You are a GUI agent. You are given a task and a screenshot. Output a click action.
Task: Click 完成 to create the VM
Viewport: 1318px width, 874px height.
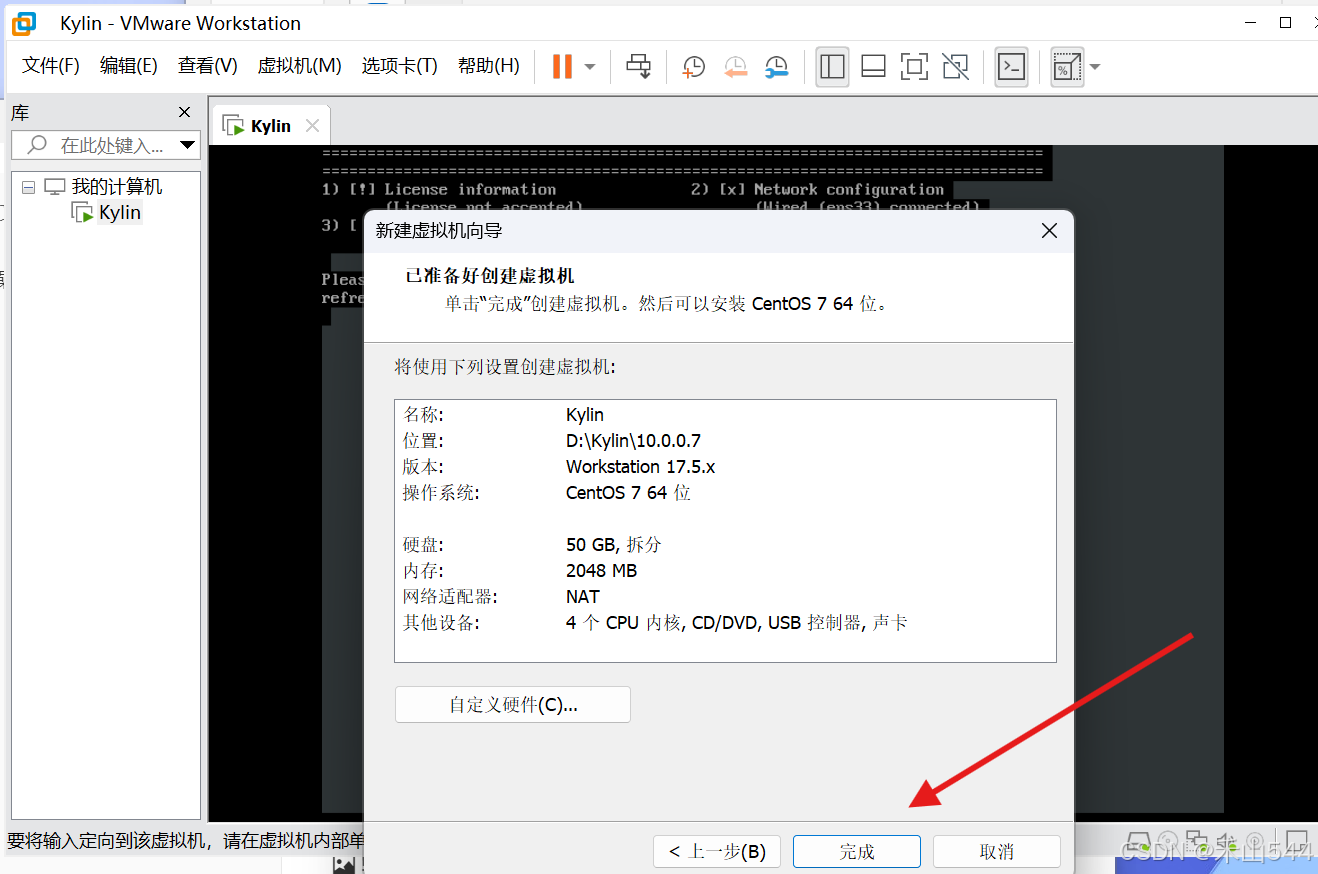pyautogui.click(x=857, y=852)
